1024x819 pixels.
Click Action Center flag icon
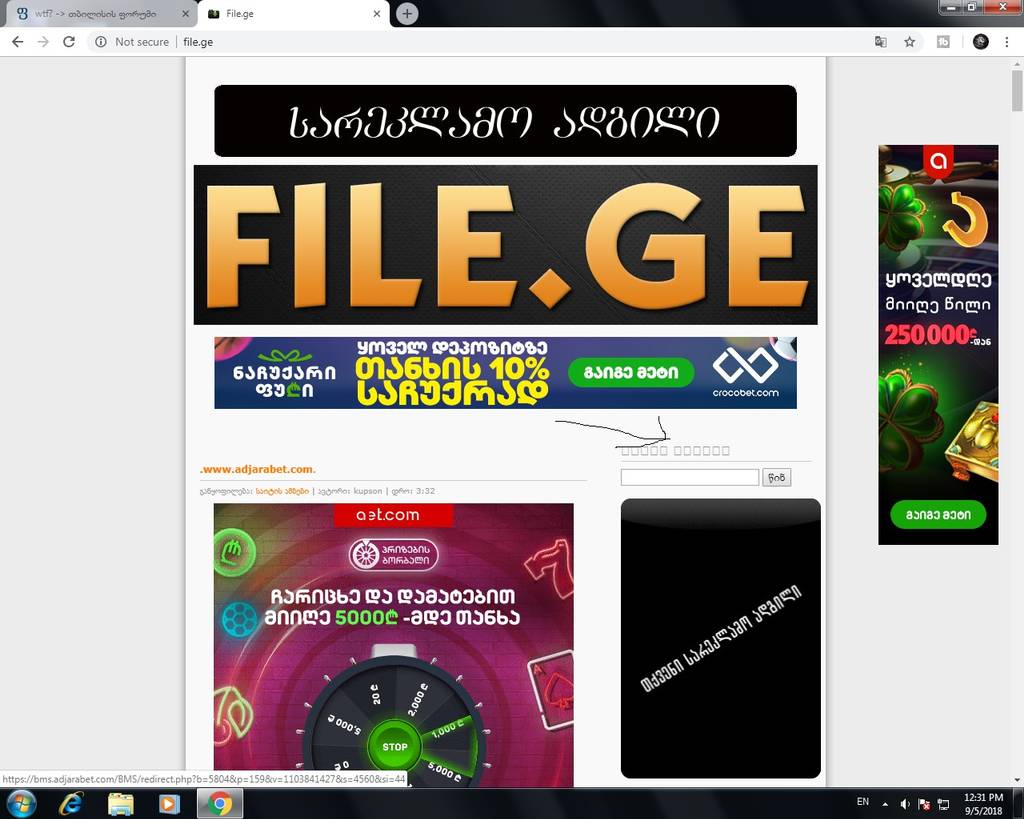[x=924, y=804]
